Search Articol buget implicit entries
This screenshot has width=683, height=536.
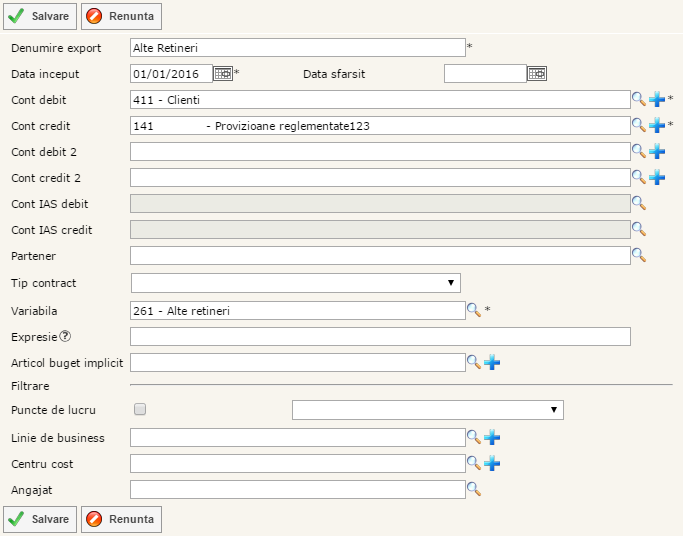coord(473,362)
